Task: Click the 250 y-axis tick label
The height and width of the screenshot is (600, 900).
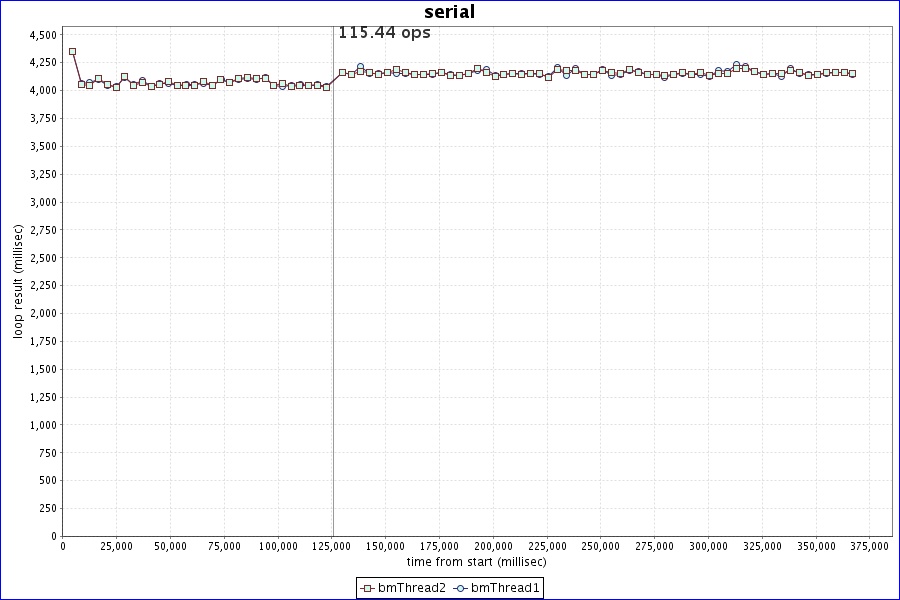Action: (48, 508)
